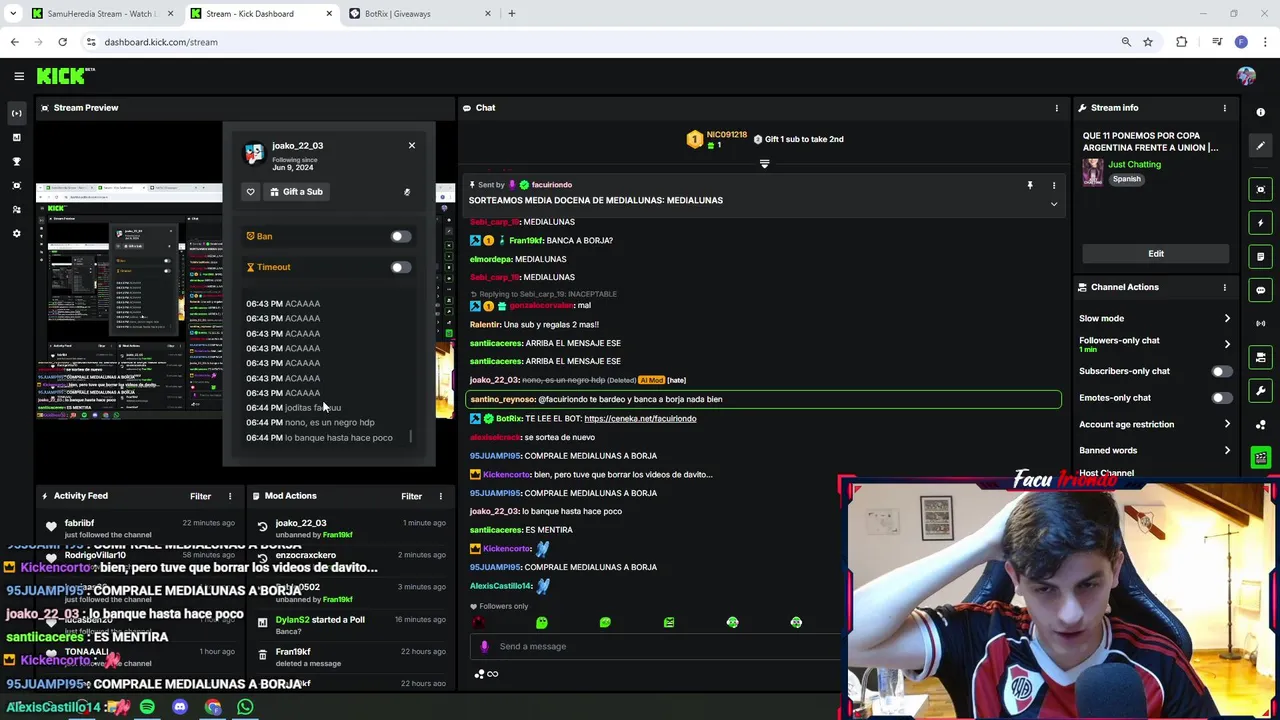Open the pinned message three-dot menu
The height and width of the screenshot is (720, 1280).
pos(1053,185)
